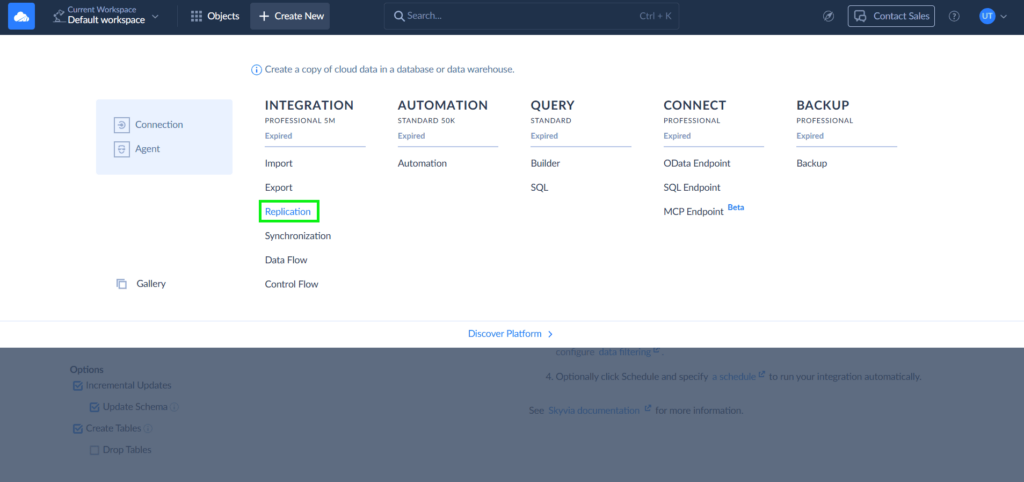The width and height of the screenshot is (1024, 482).
Task: Toggle the Update Schema checkbox
Action: pos(94,408)
